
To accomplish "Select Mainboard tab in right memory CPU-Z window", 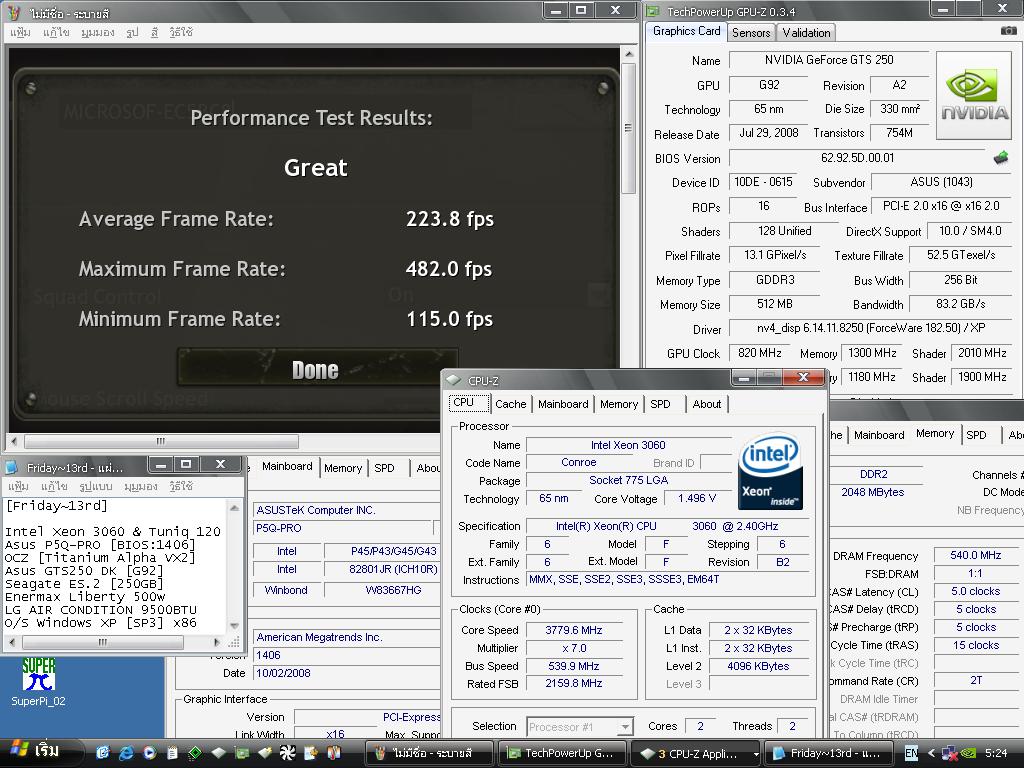I will tap(879, 435).
